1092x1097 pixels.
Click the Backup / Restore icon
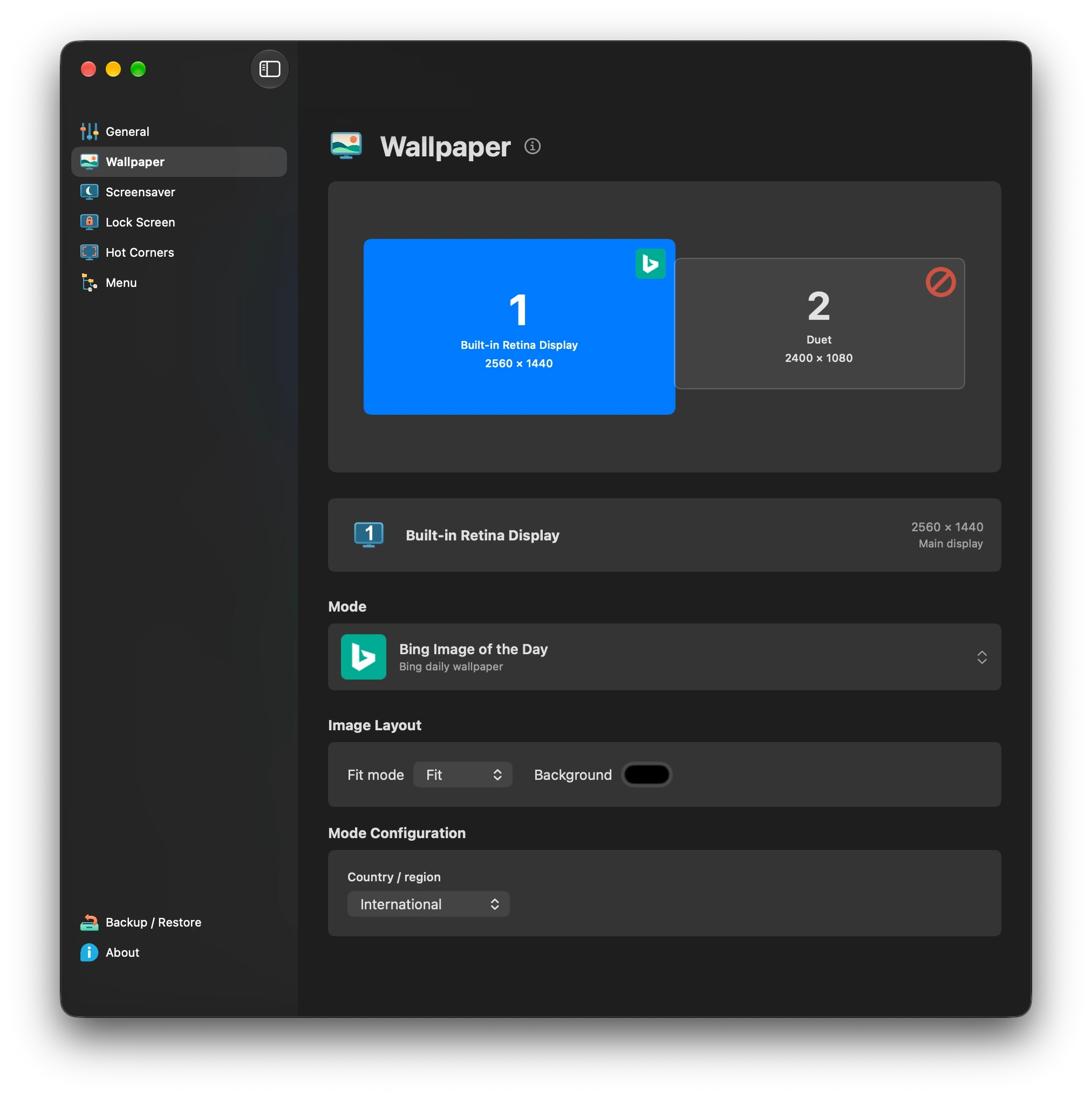click(x=89, y=922)
